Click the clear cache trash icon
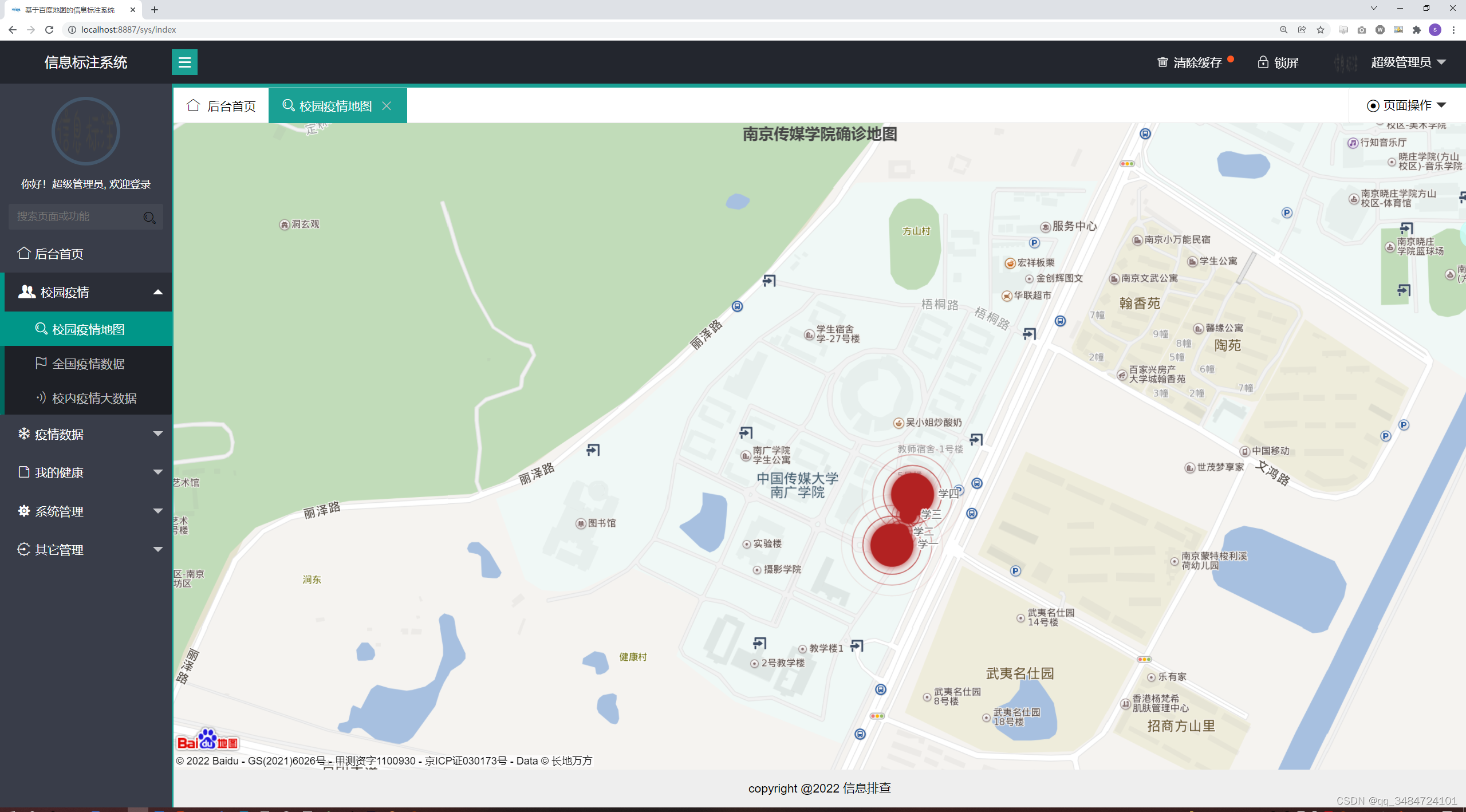Viewport: 1466px width, 812px height. point(1162,62)
